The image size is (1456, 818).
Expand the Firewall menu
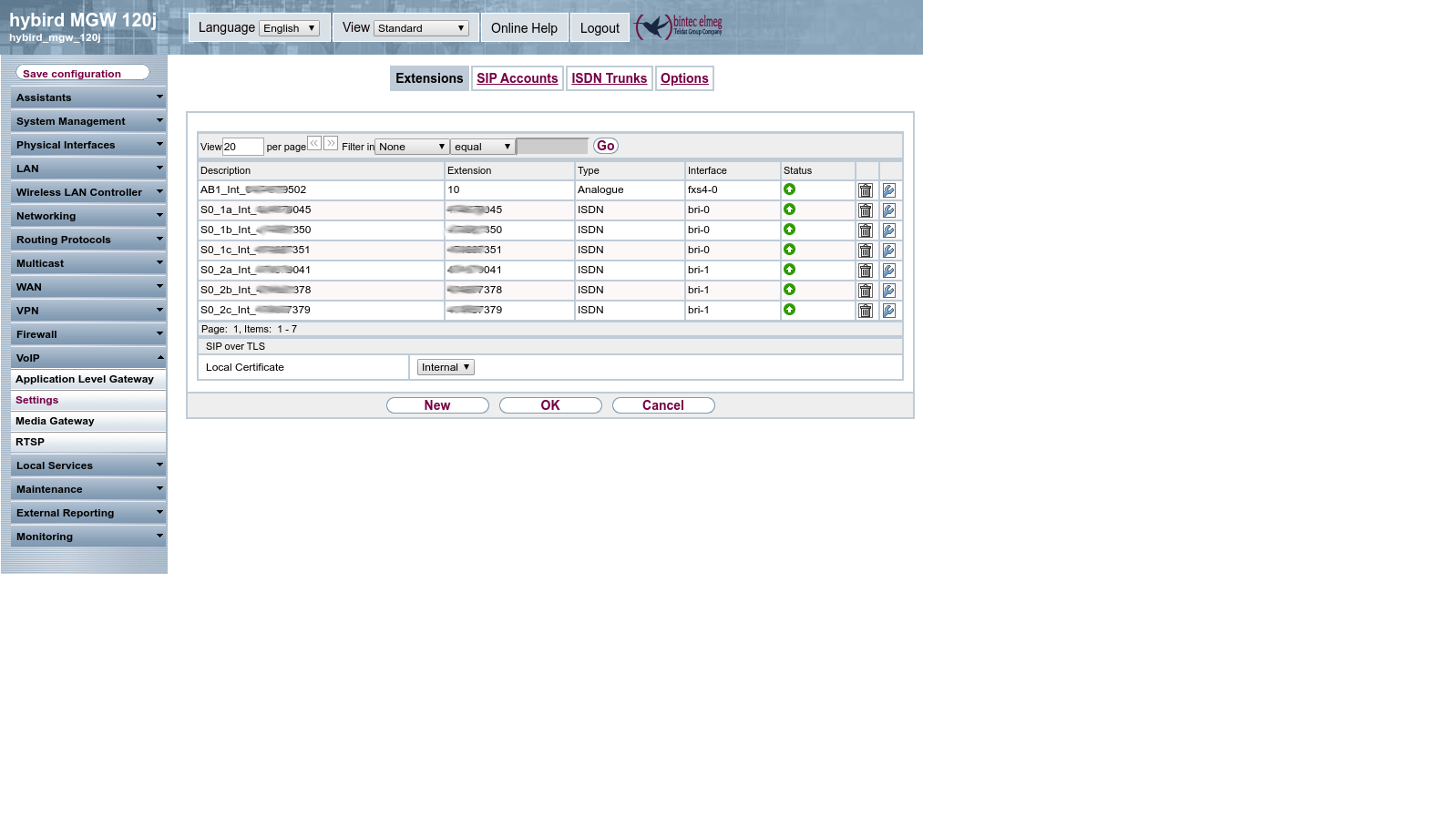click(88, 334)
